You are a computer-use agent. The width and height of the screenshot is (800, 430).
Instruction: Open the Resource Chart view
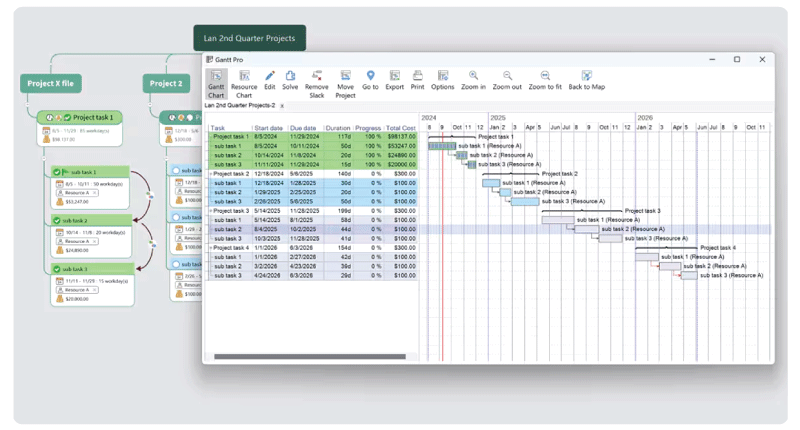[x=244, y=84]
